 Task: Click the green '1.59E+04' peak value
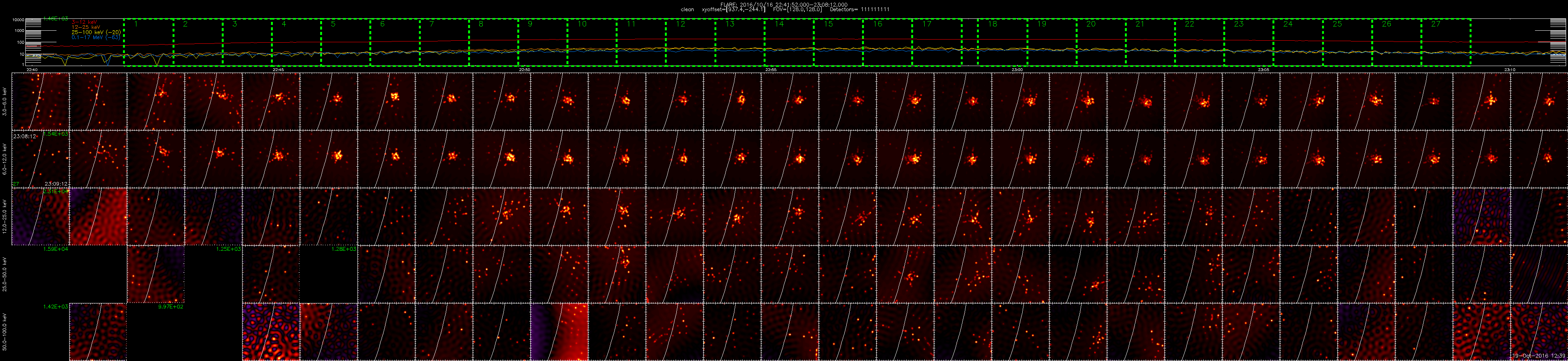pyautogui.click(x=55, y=249)
